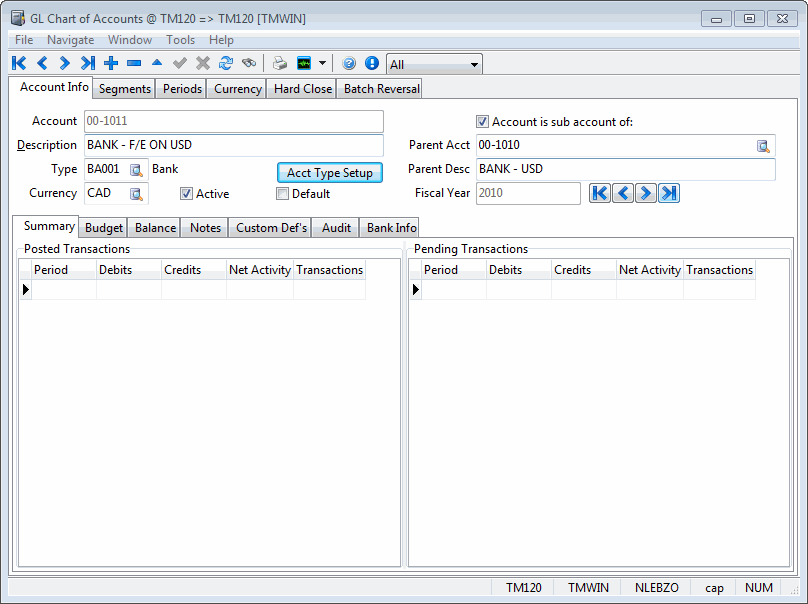The image size is (808, 604).
Task: Enable the Default checkbox
Action: [x=282, y=194]
